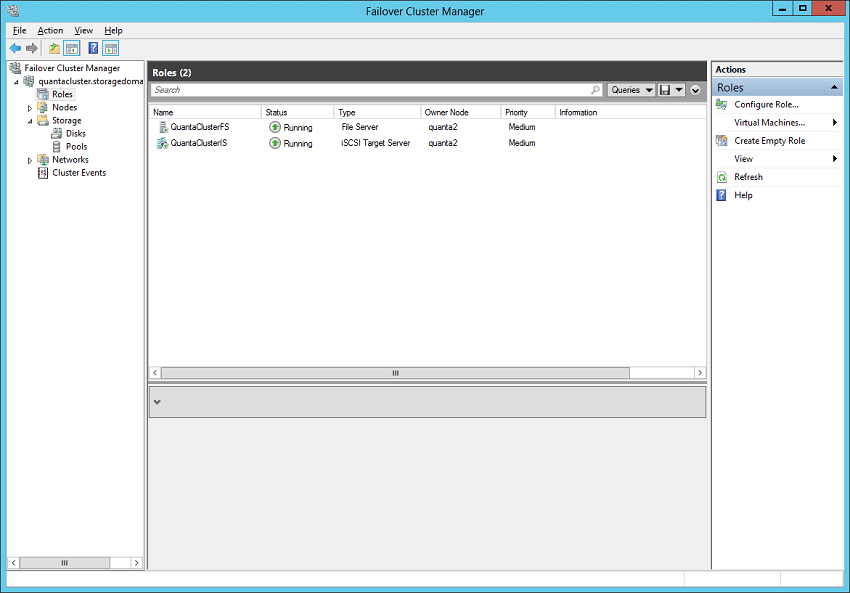Toggle the show/hide action pane icon

(x=111, y=48)
